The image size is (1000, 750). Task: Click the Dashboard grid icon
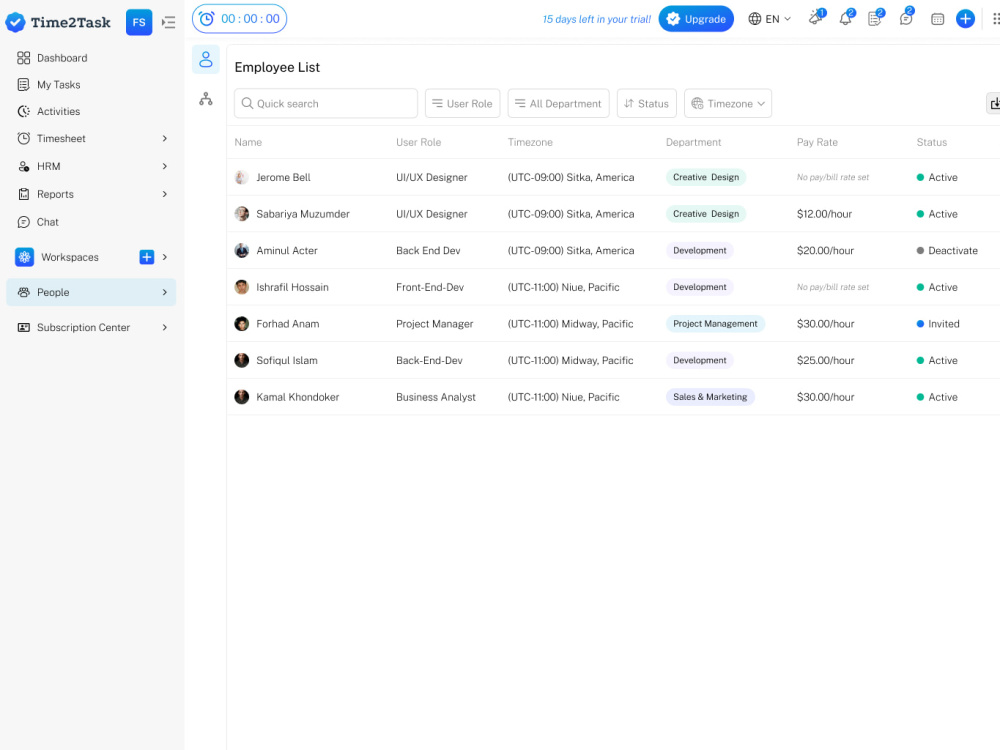tap(24, 58)
